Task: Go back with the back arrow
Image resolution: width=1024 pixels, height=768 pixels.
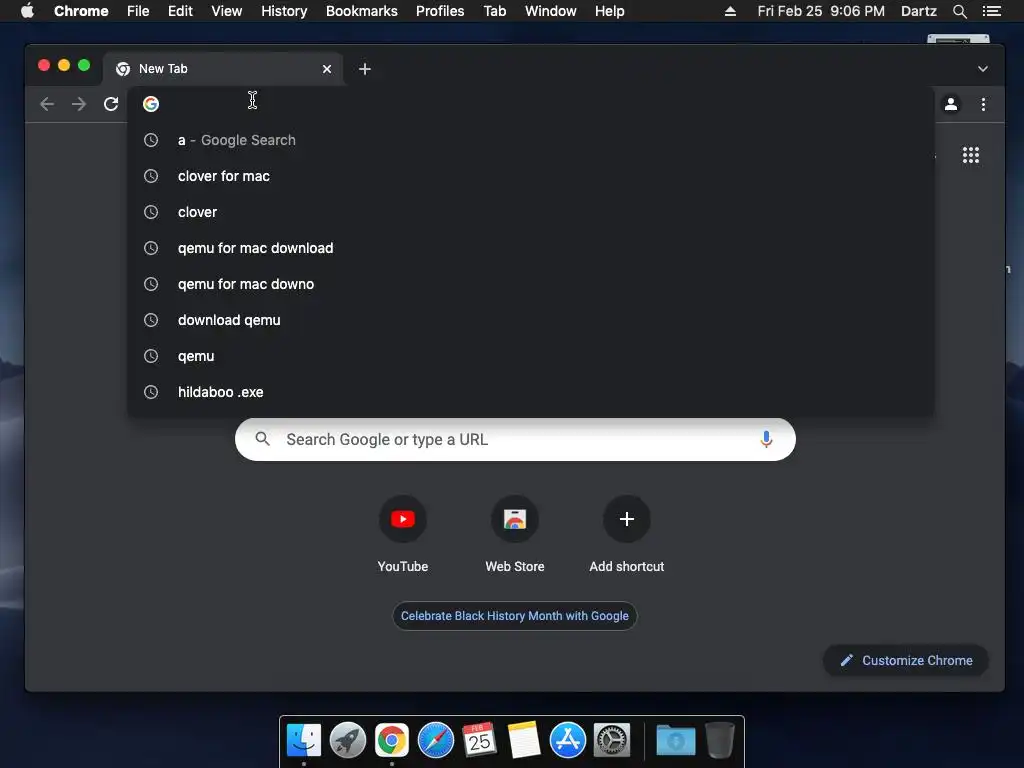Action: (47, 104)
